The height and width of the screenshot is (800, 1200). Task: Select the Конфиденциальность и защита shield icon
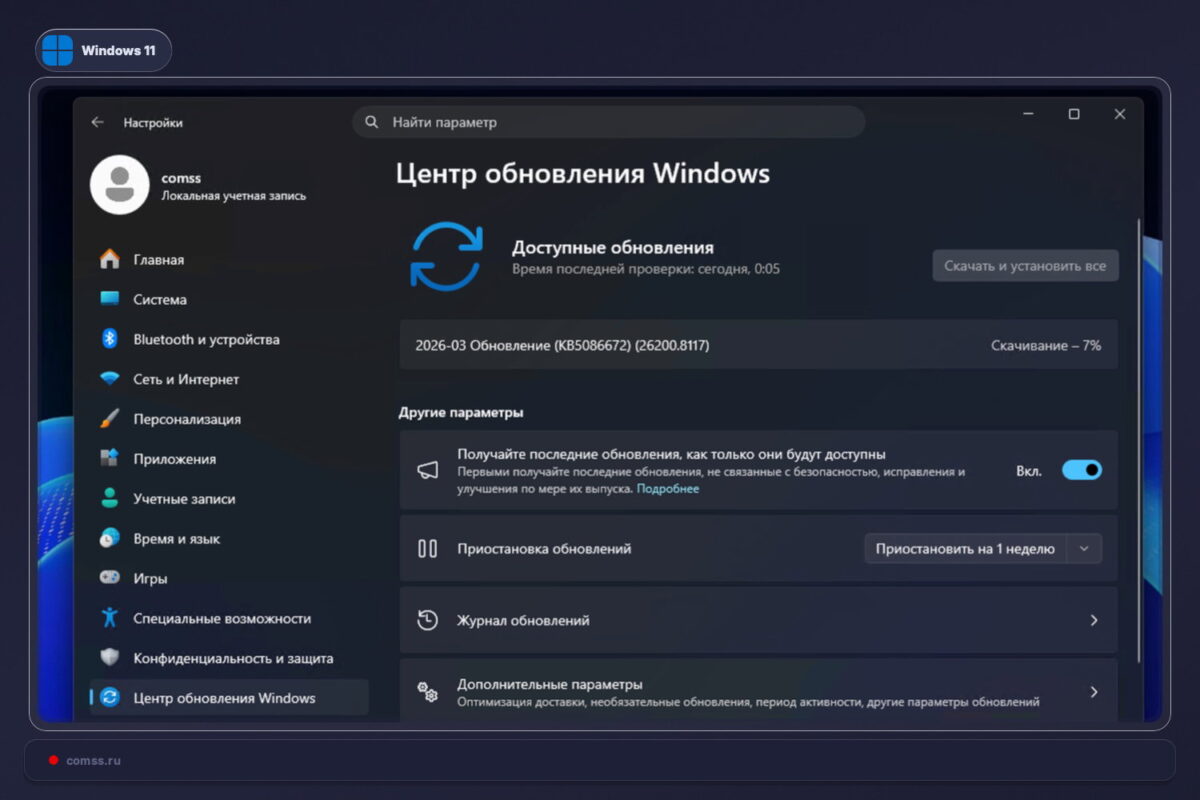pos(109,658)
